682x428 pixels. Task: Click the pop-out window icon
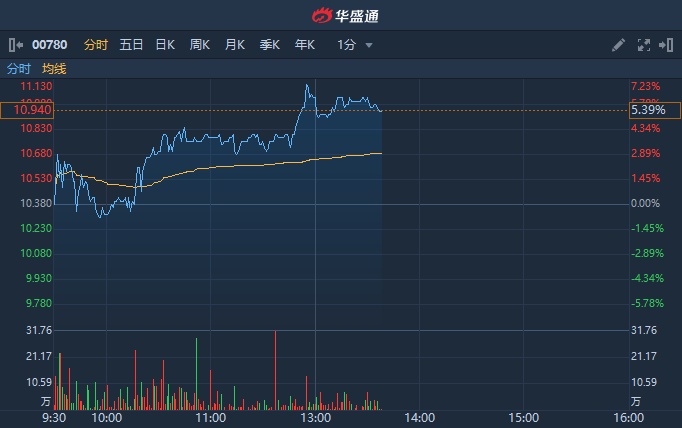[664, 45]
